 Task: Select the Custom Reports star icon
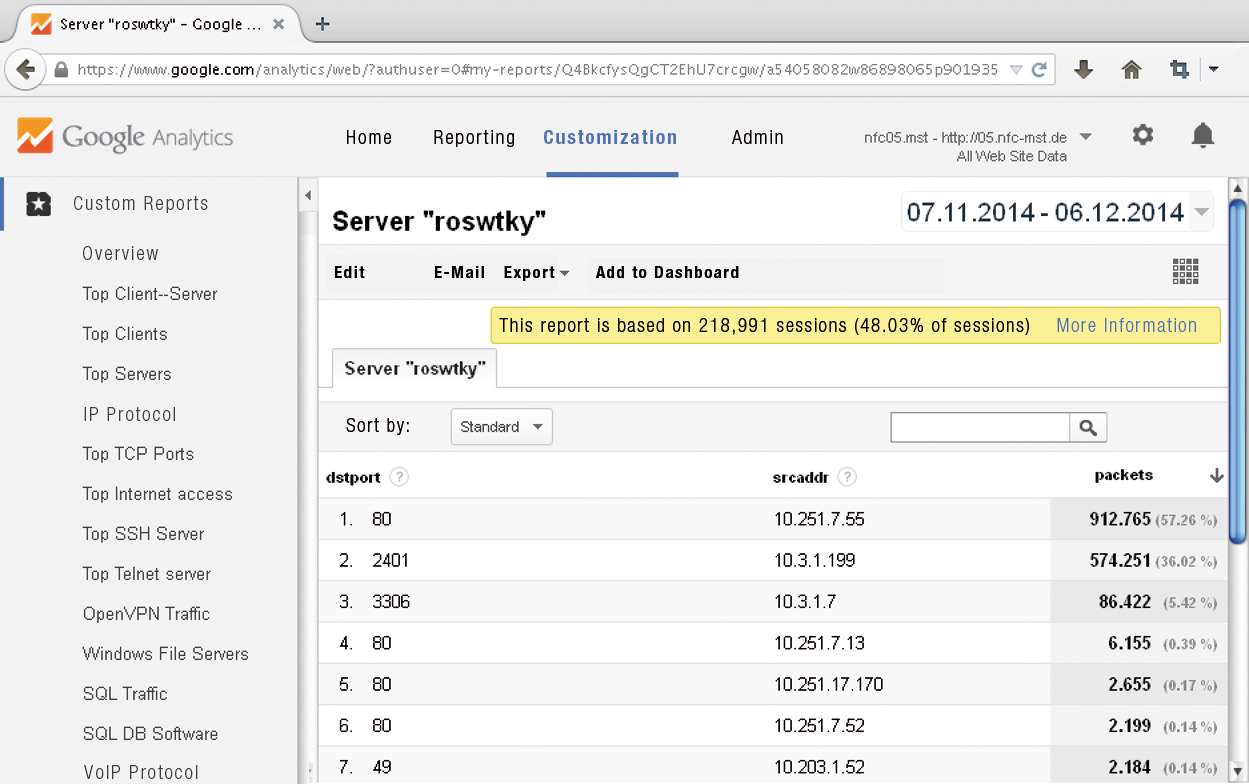pyautogui.click(x=38, y=203)
